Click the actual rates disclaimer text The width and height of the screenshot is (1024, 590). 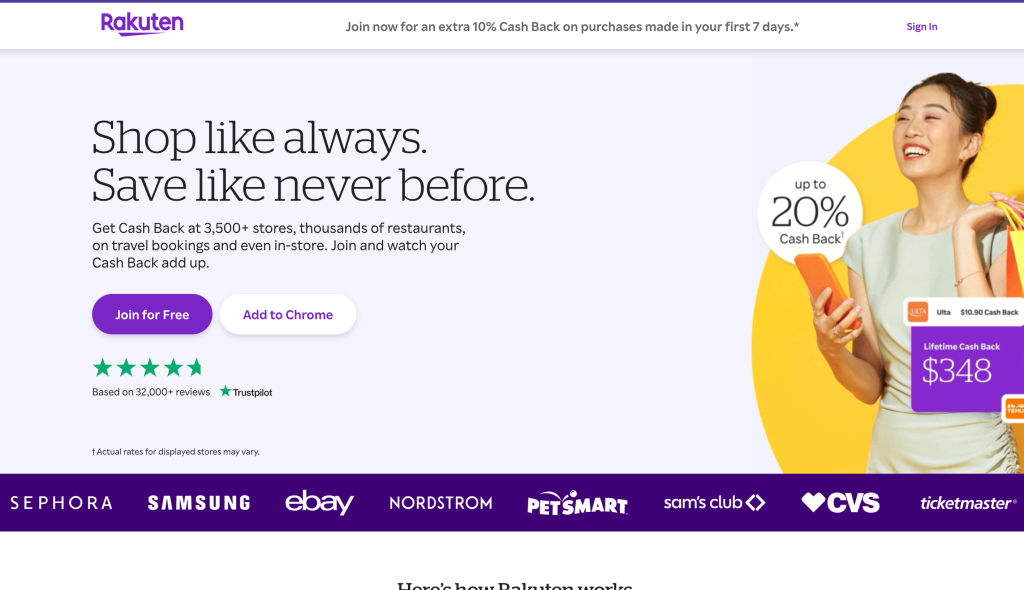[x=175, y=451]
